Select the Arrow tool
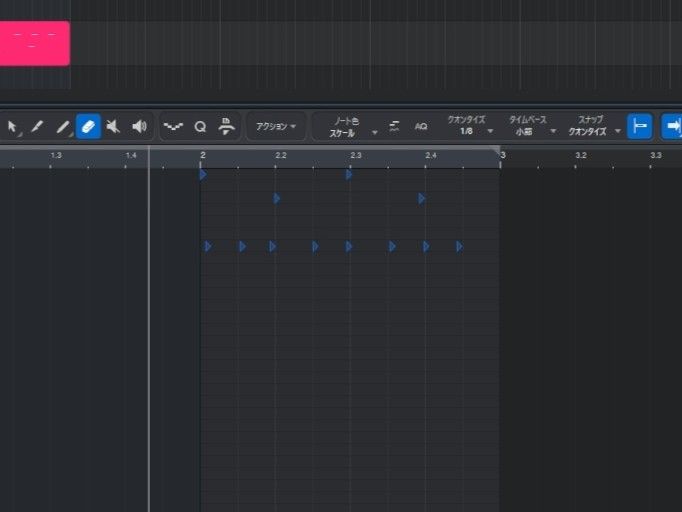This screenshot has width=682, height=512. tap(13, 127)
